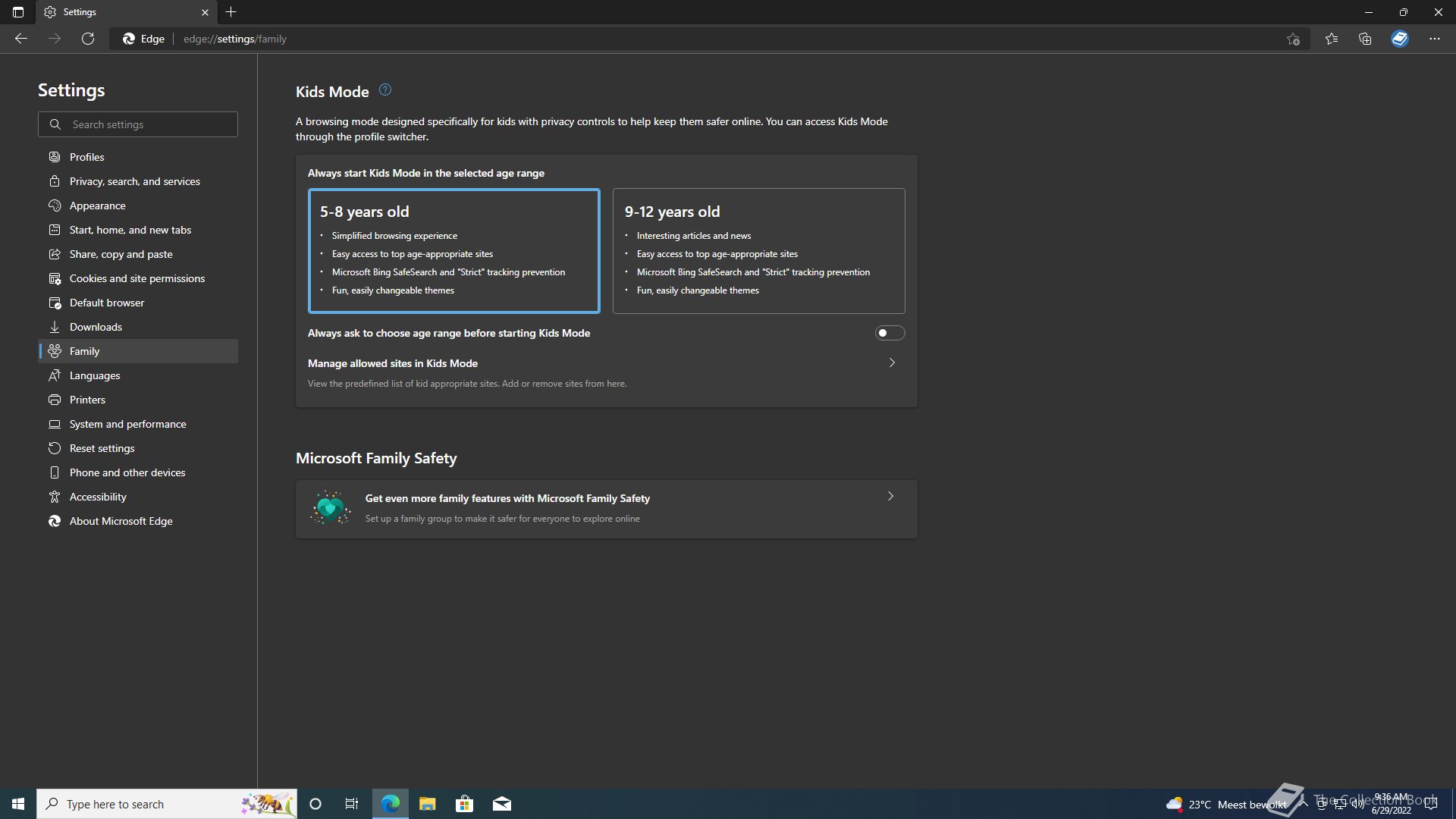Click the Edge icon in taskbar
The width and height of the screenshot is (1456, 819).
click(x=390, y=804)
